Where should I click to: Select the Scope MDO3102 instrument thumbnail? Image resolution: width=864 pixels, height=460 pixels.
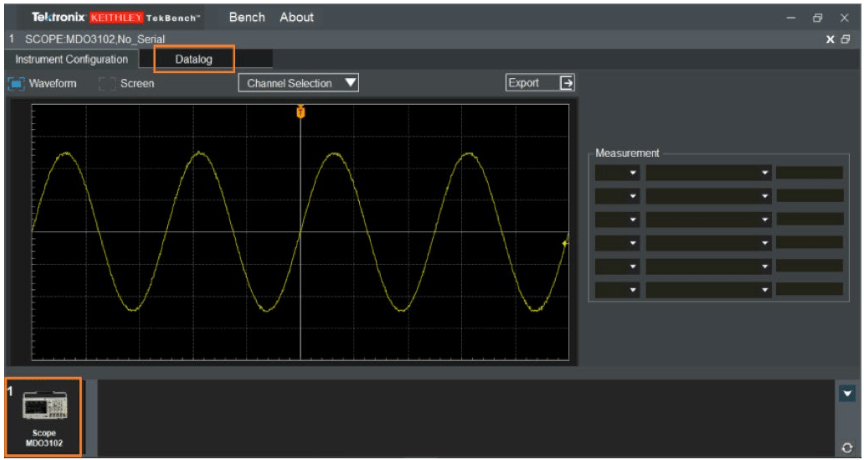point(44,416)
